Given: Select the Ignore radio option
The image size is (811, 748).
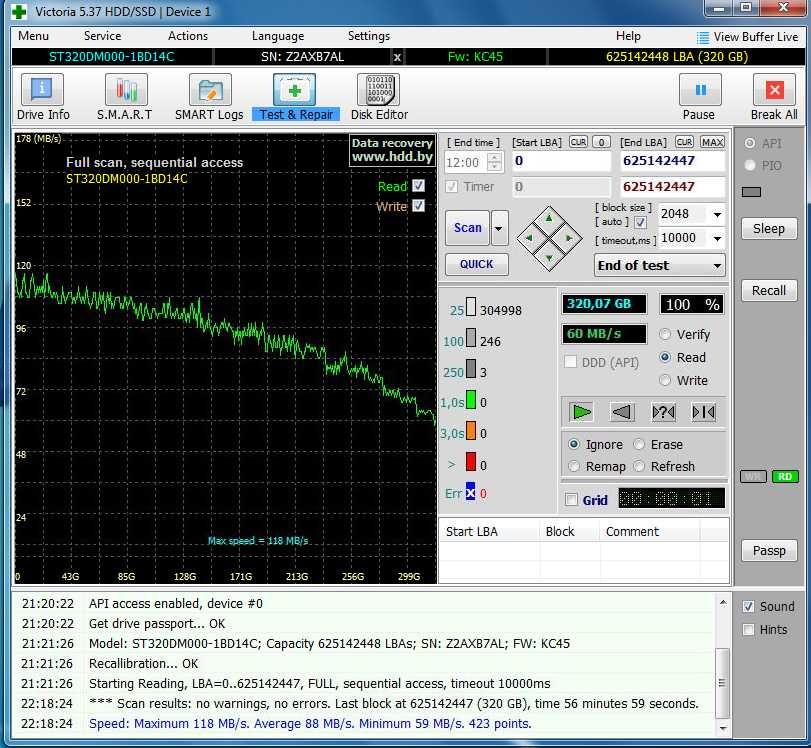Looking at the screenshot, I should pyautogui.click(x=574, y=444).
